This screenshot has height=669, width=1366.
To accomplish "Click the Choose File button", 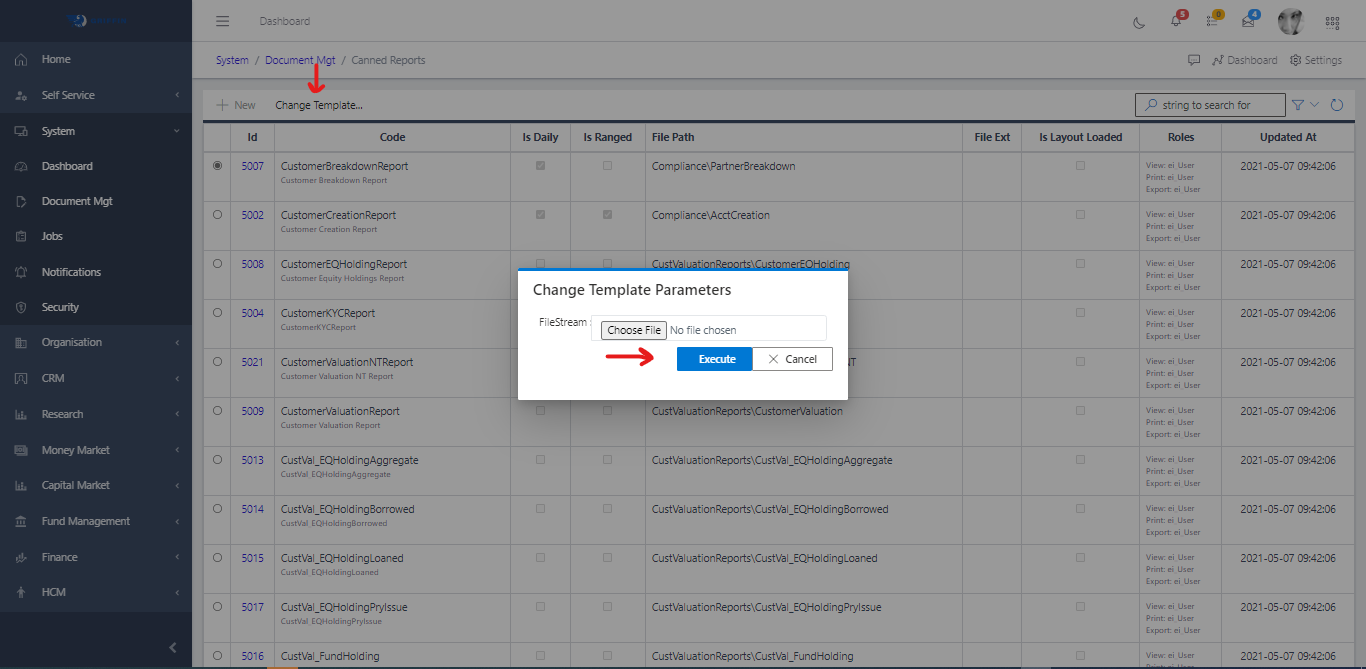I will [x=633, y=330].
